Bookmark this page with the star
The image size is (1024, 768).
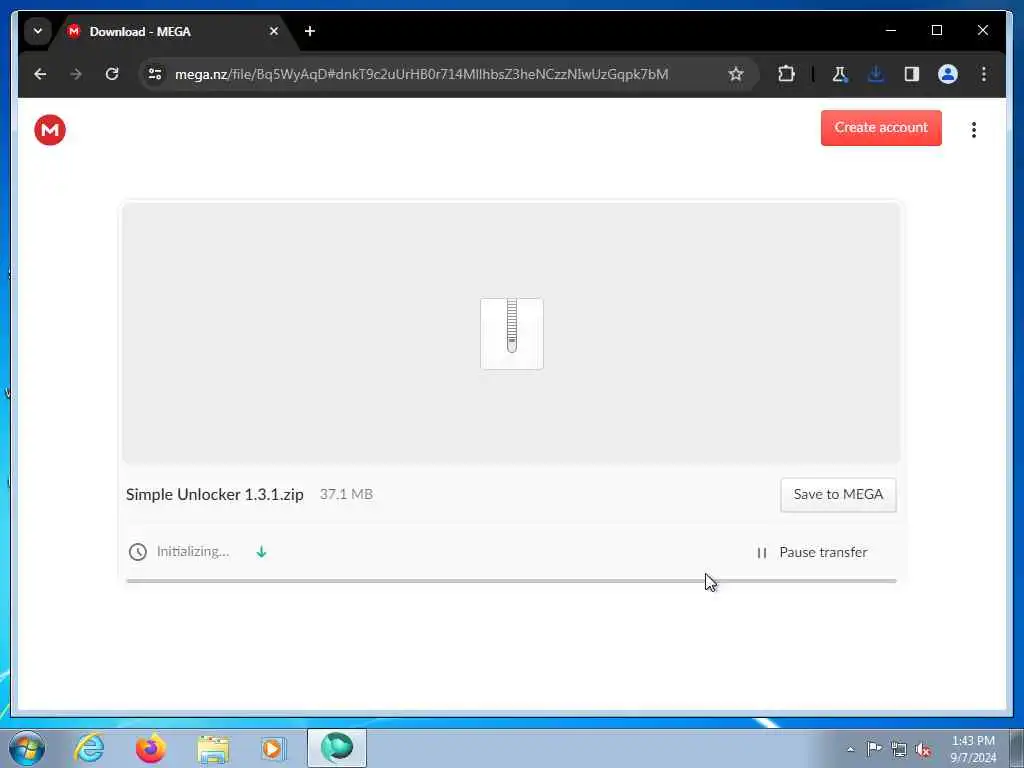tap(735, 74)
